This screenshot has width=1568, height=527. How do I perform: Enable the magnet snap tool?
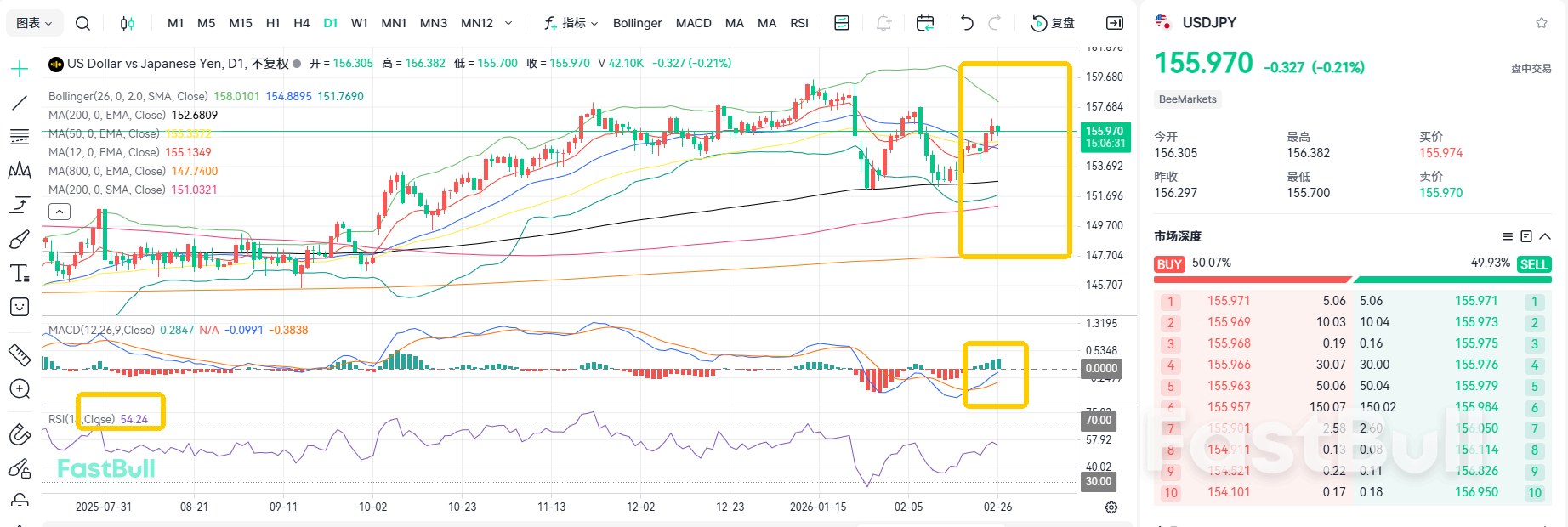19,435
